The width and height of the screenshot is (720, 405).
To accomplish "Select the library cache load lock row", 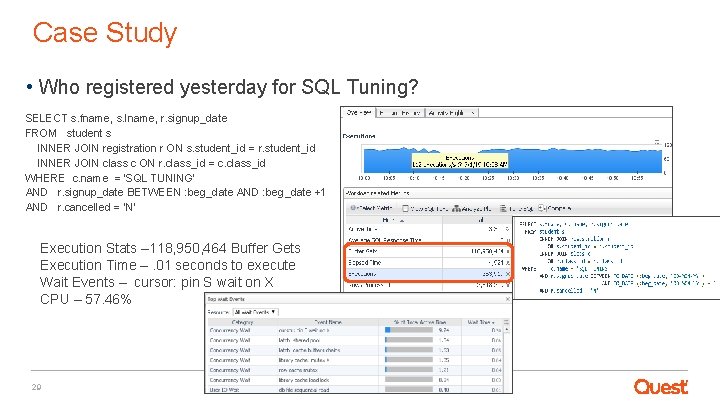I will [355, 380].
